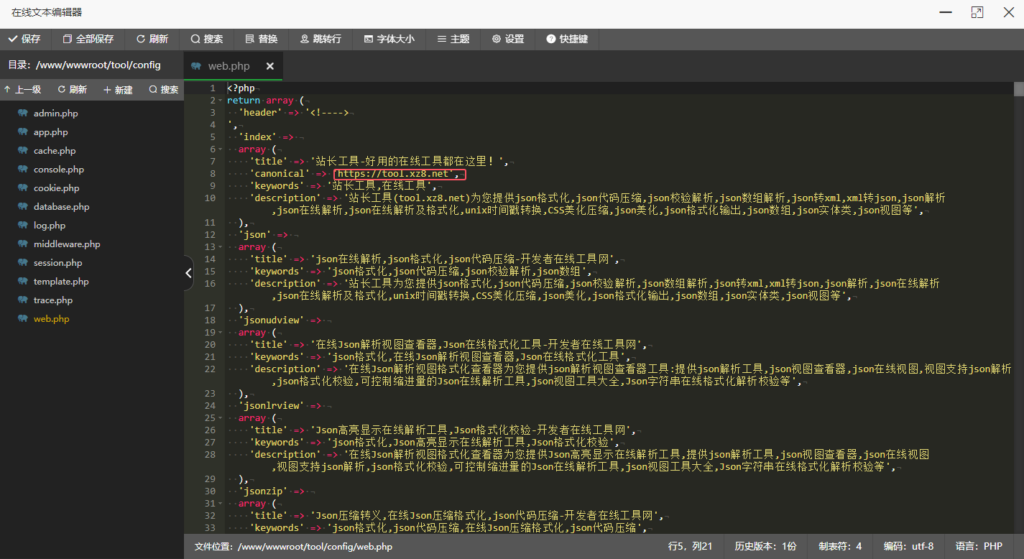This screenshot has height=559, width=1024.
Task: Search files with sidebar 搜索 button
Action: pyautogui.click(x=164, y=89)
